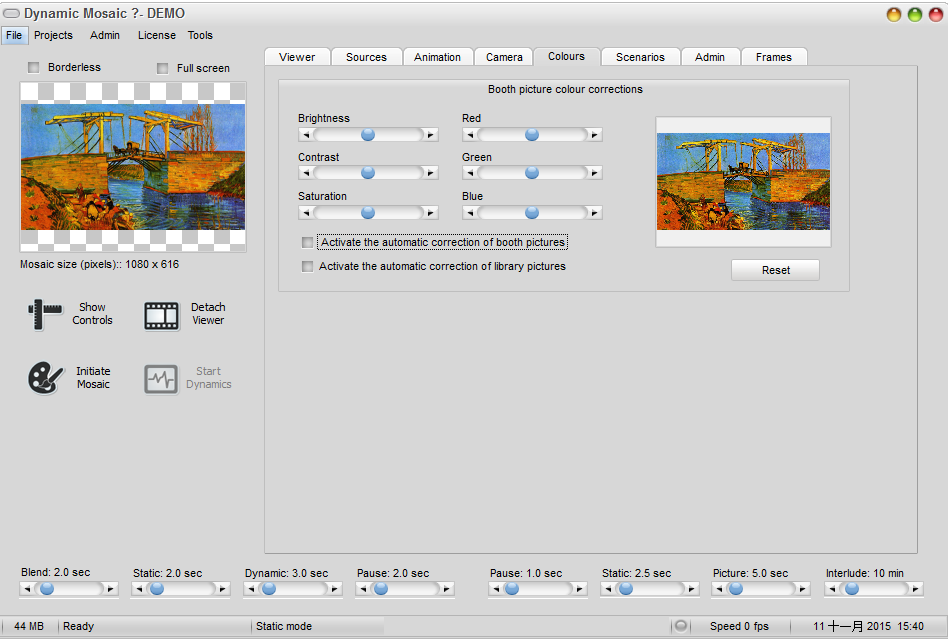Click the Reset button
The image size is (948, 639).
(x=776, y=270)
